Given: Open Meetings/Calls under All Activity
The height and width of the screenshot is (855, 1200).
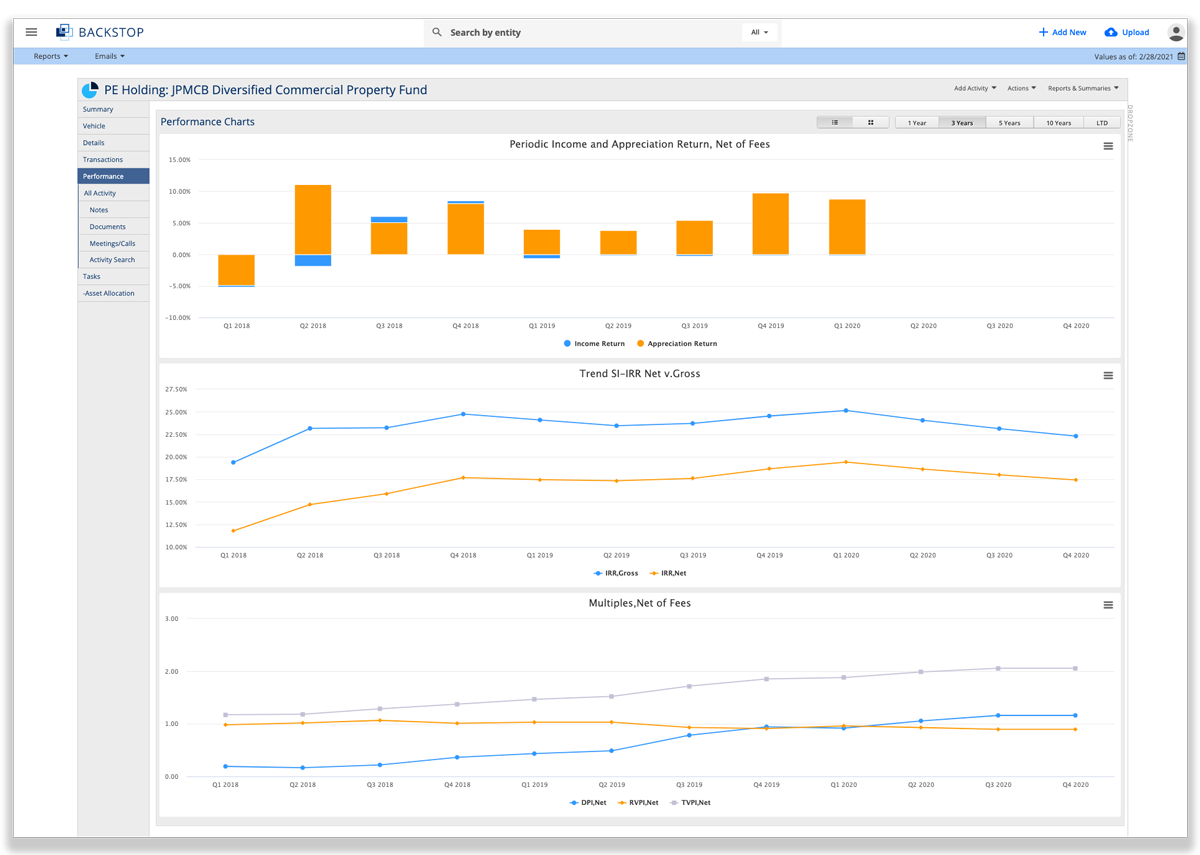Looking at the screenshot, I should pyautogui.click(x=113, y=243).
